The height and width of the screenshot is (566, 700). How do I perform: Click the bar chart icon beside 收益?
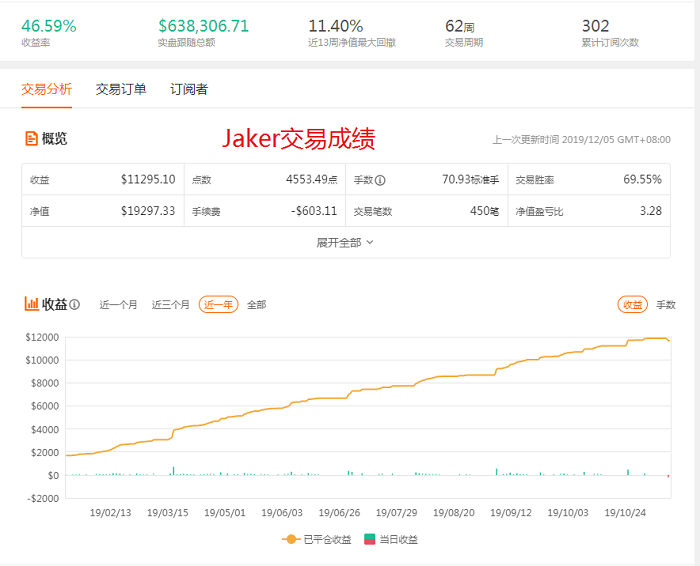tap(31, 304)
